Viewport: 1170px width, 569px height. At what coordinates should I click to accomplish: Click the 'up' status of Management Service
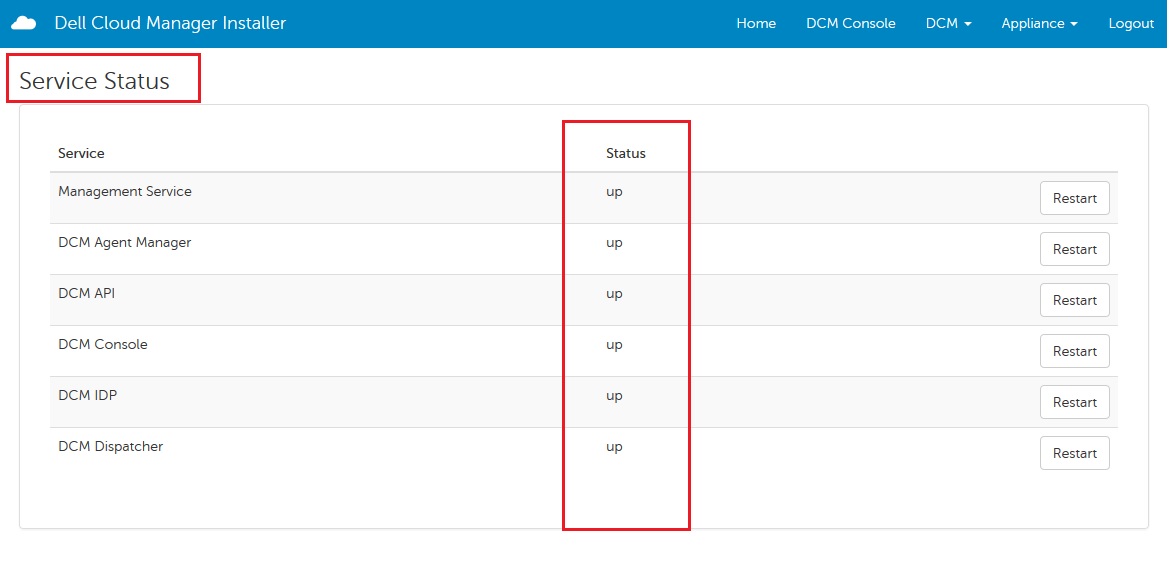point(614,192)
